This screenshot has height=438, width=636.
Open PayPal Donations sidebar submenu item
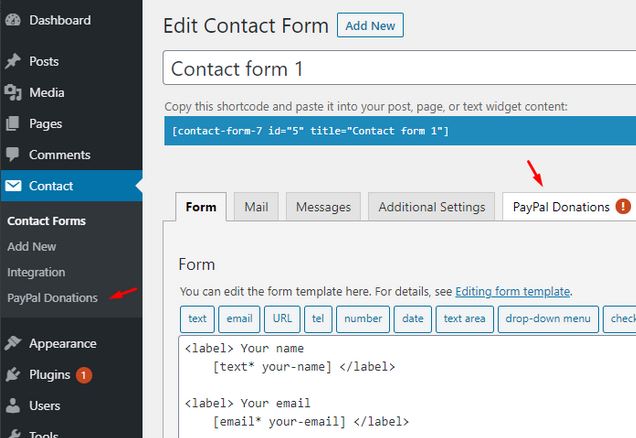(52, 298)
